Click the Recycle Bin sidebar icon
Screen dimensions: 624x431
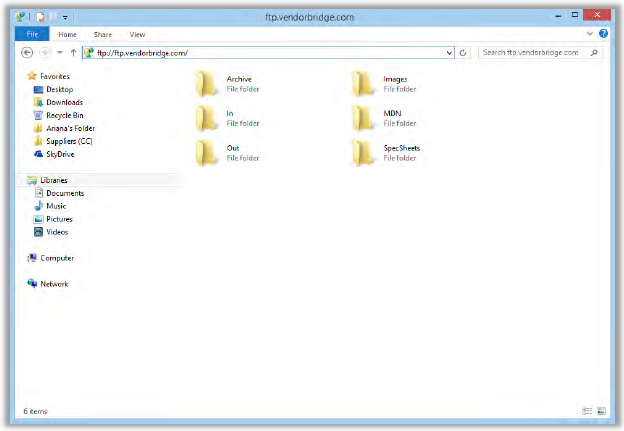[38, 115]
